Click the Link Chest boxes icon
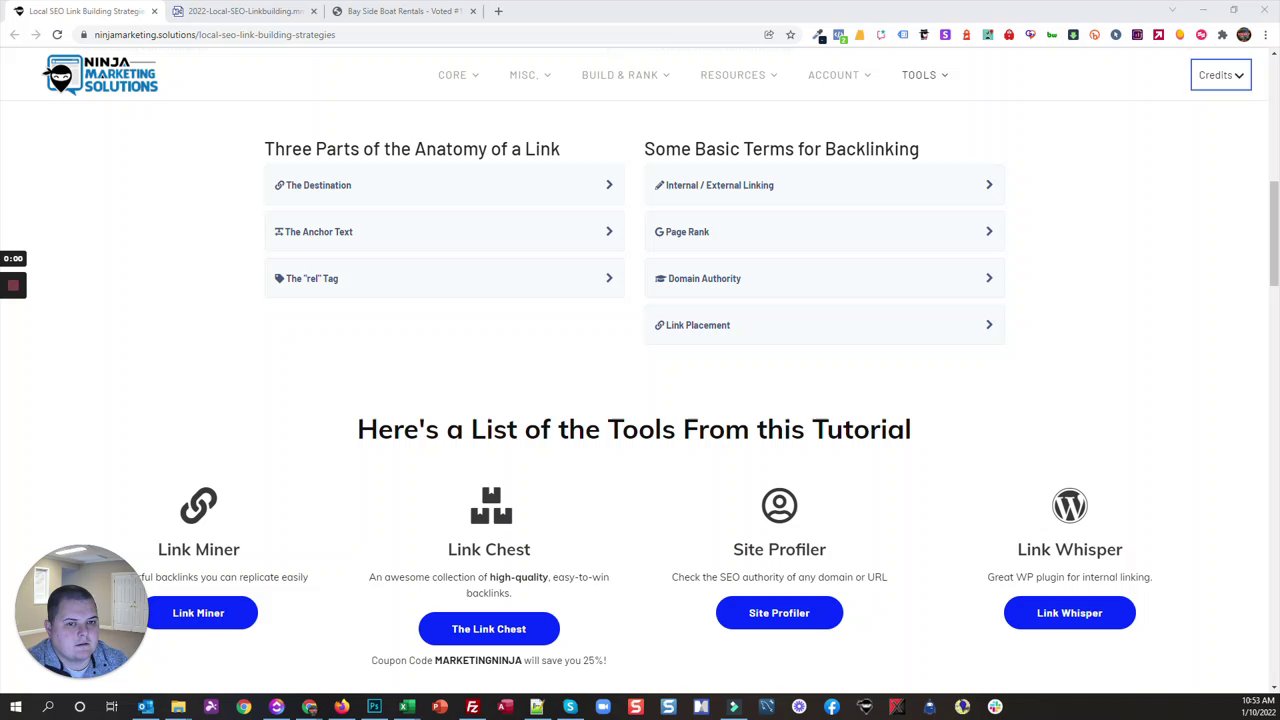 point(491,506)
